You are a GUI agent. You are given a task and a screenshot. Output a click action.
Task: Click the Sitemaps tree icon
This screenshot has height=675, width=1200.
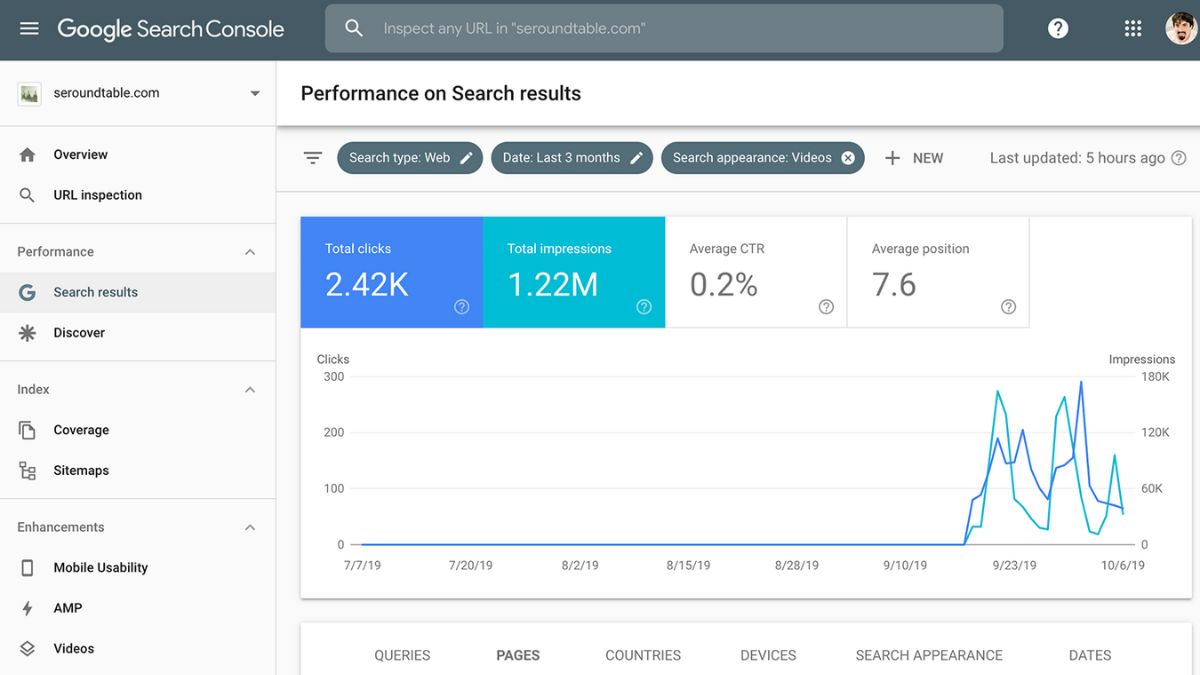pos(28,470)
